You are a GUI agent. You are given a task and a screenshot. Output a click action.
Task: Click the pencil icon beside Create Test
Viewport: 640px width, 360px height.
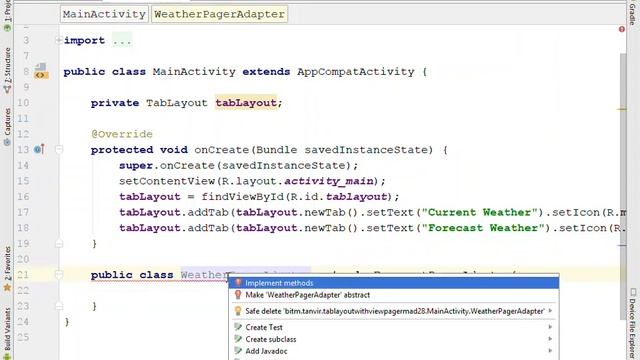tap(238, 327)
